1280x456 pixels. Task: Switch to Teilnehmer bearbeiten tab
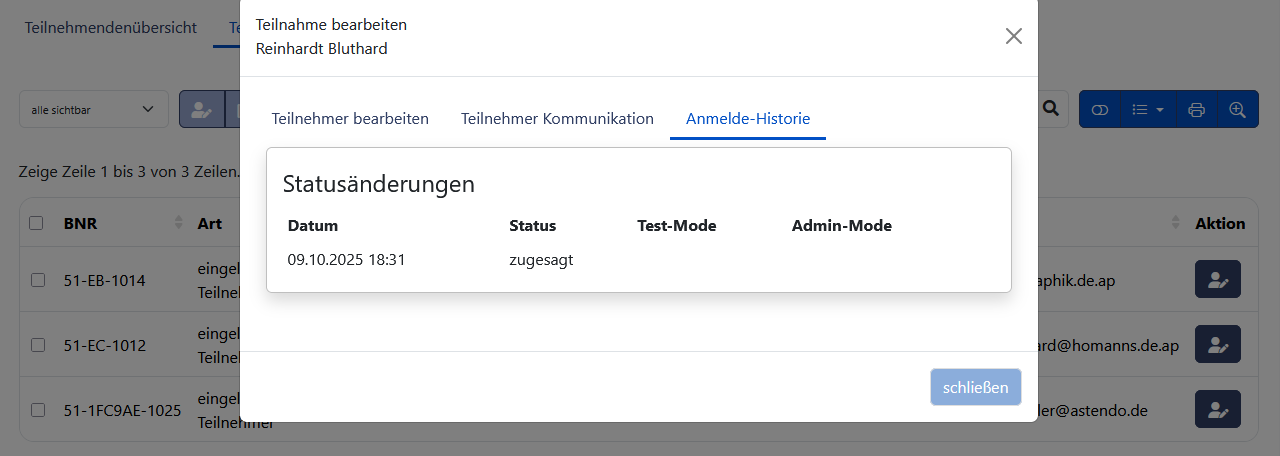coord(350,118)
